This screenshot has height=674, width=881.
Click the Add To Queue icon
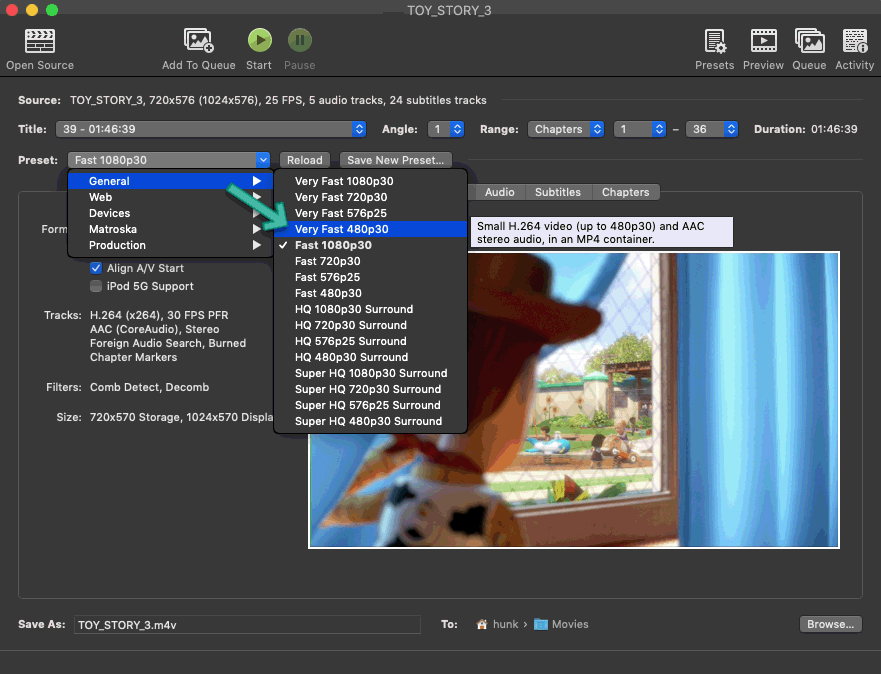coord(198,40)
